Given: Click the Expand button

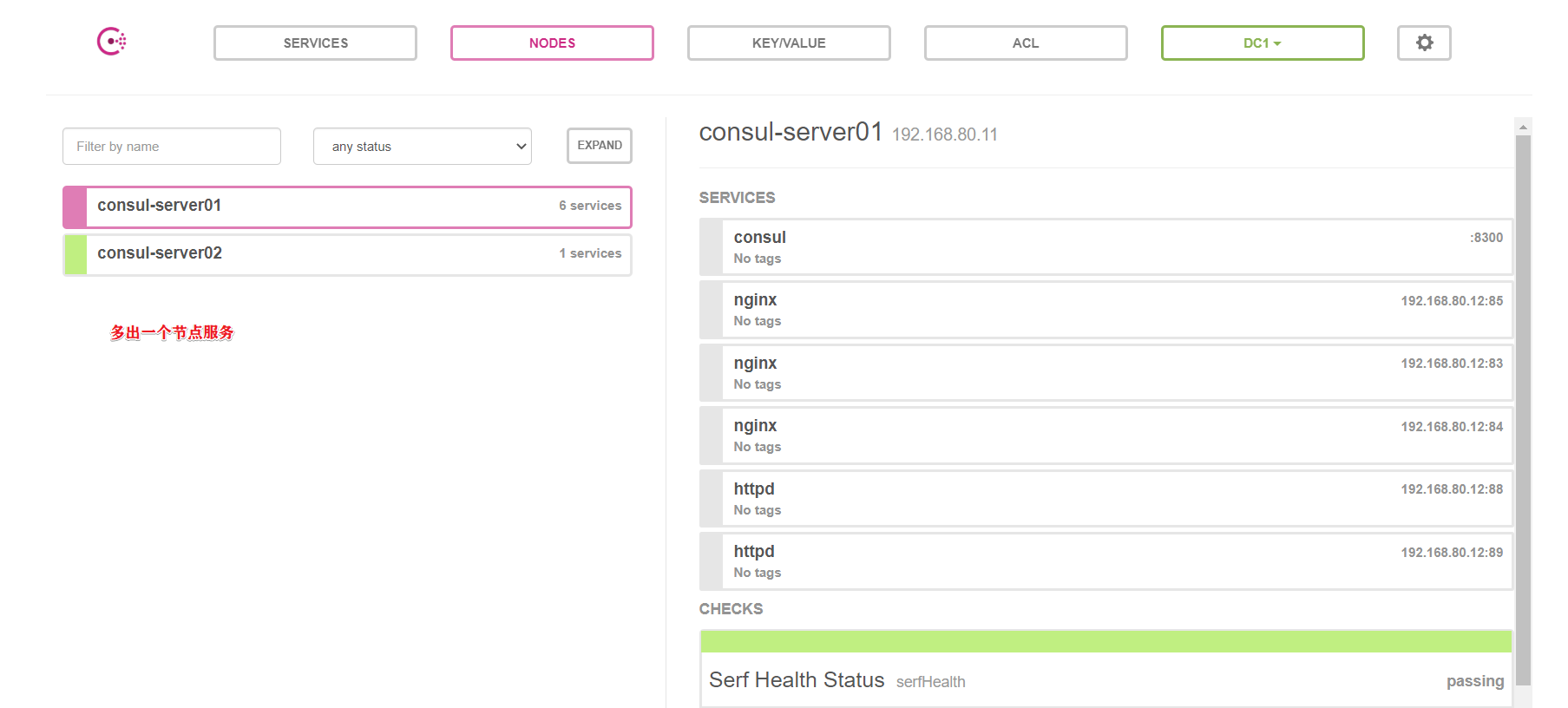Looking at the screenshot, I should 599,146.
